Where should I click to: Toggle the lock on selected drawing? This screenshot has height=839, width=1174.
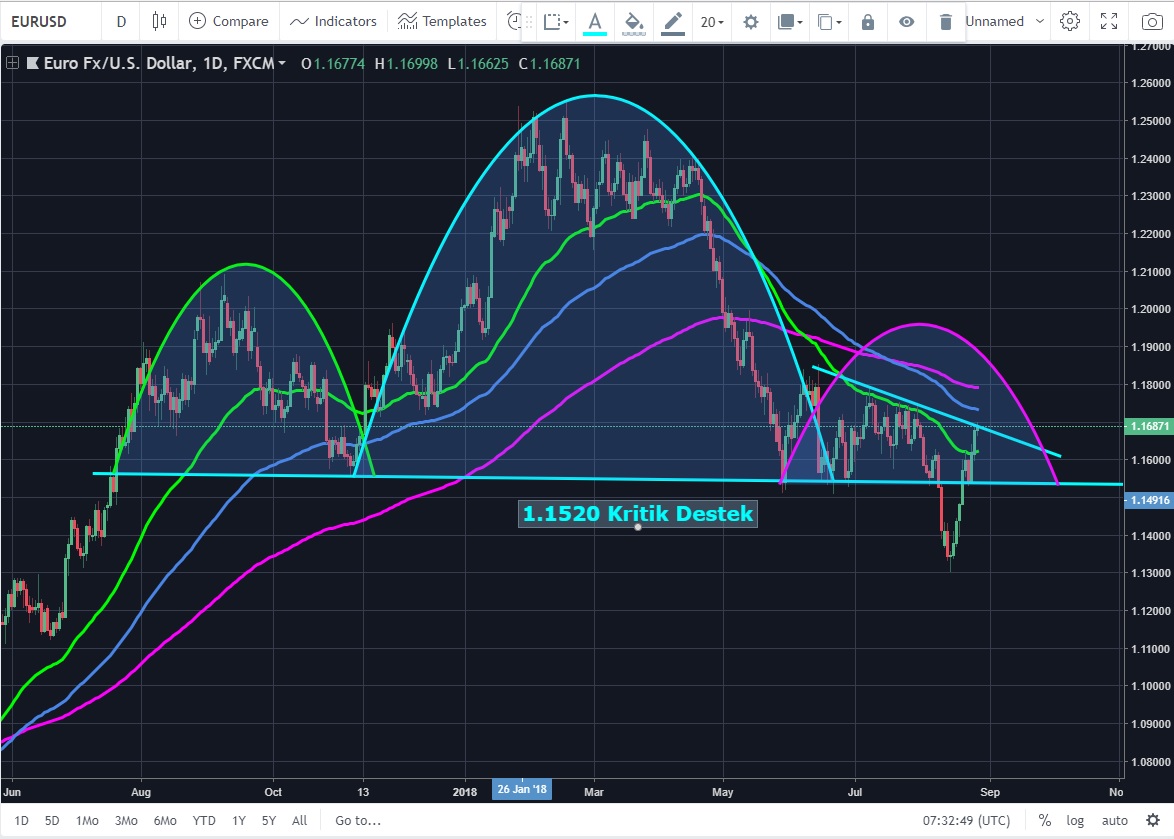tap(868, 21)
